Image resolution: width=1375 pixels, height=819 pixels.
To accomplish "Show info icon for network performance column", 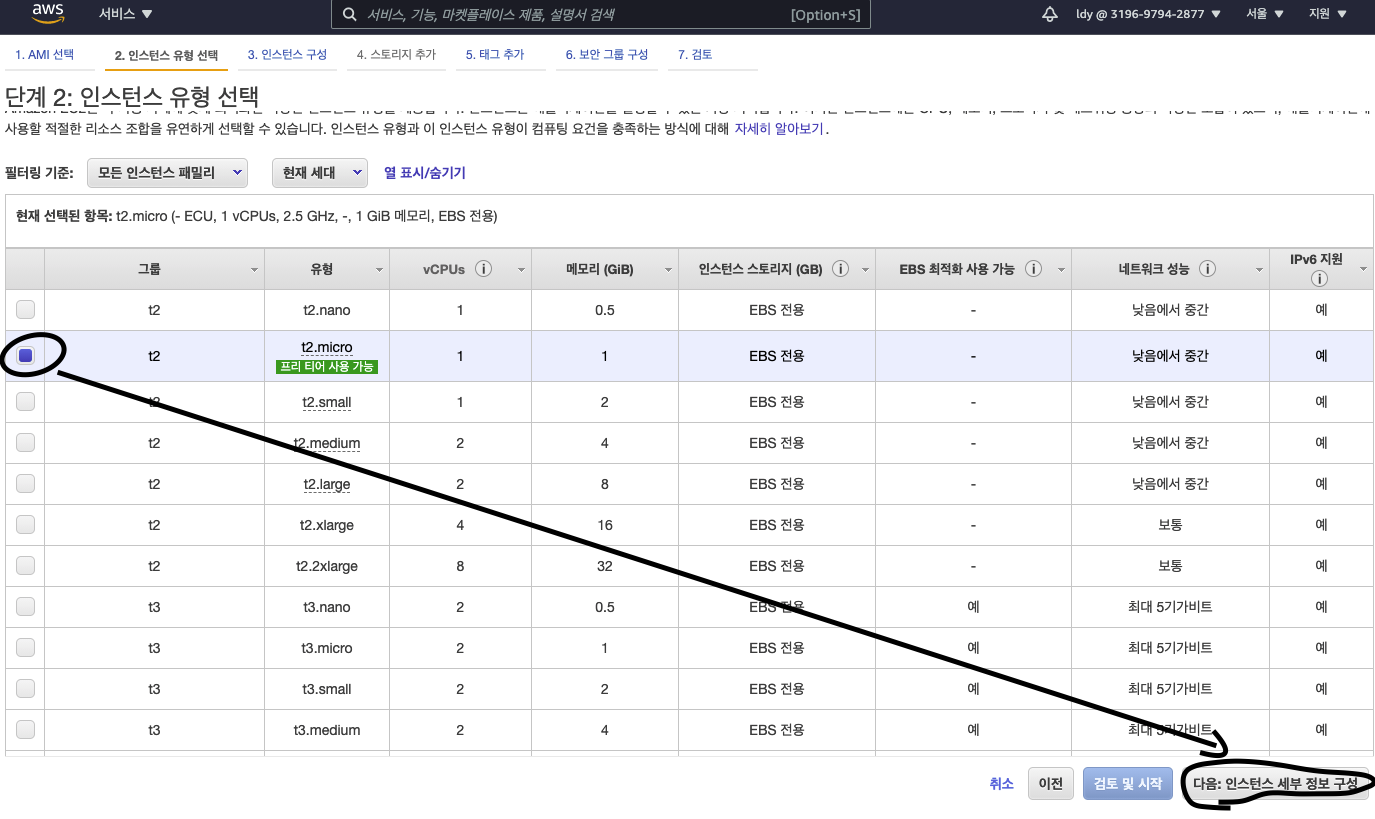I will (1208, 269).
